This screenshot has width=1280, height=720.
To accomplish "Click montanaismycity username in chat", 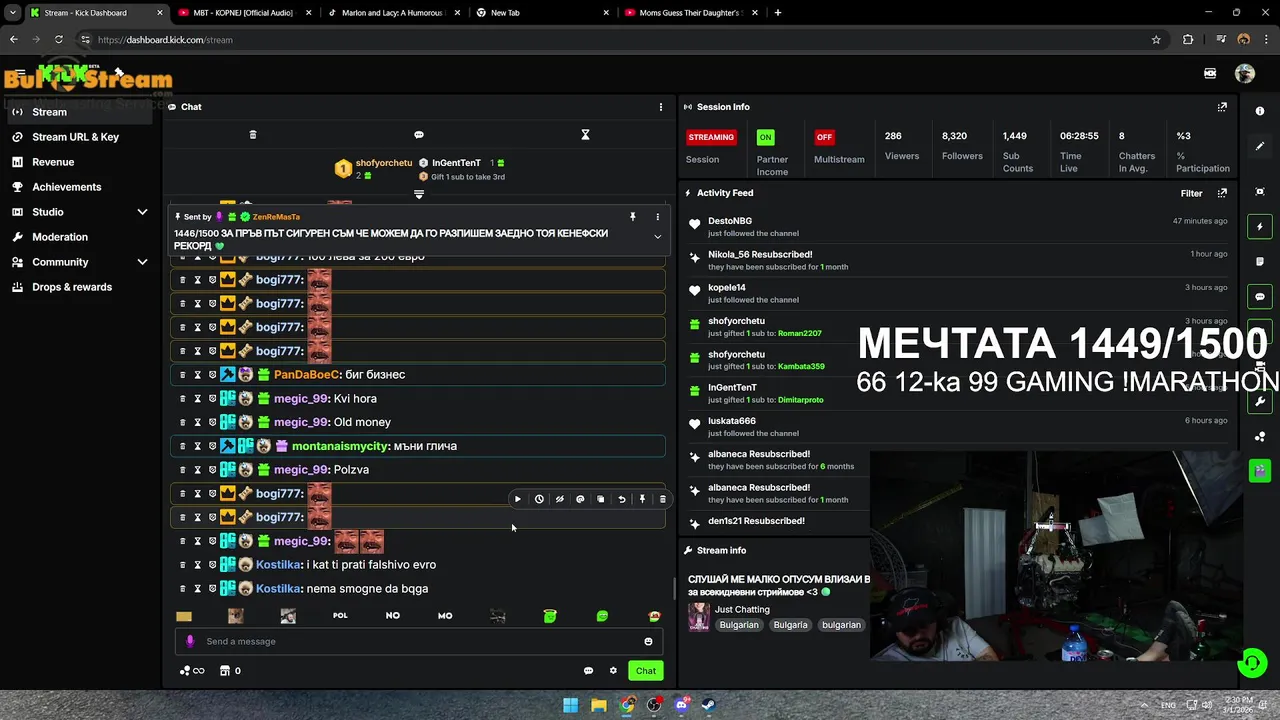I will (x=340, y=446).
